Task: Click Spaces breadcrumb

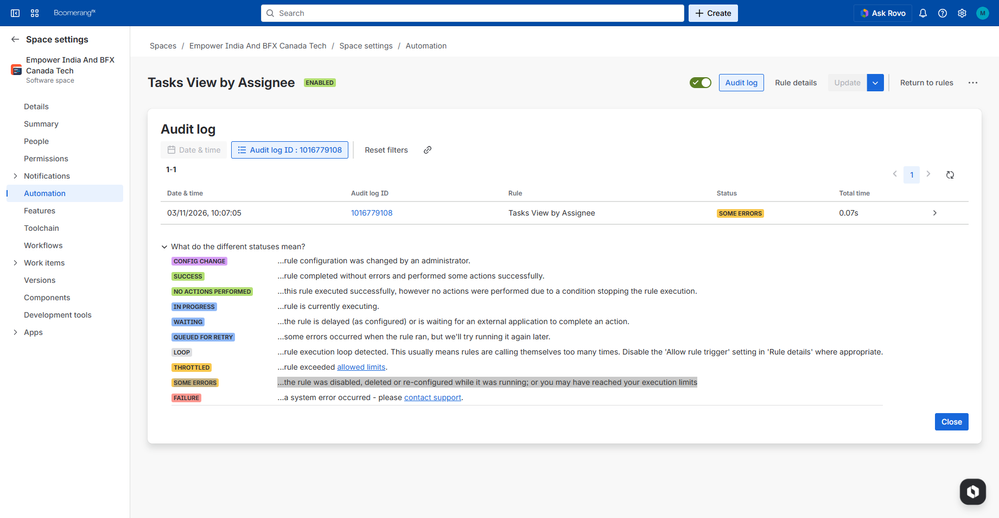Action: tap(163, 46)
